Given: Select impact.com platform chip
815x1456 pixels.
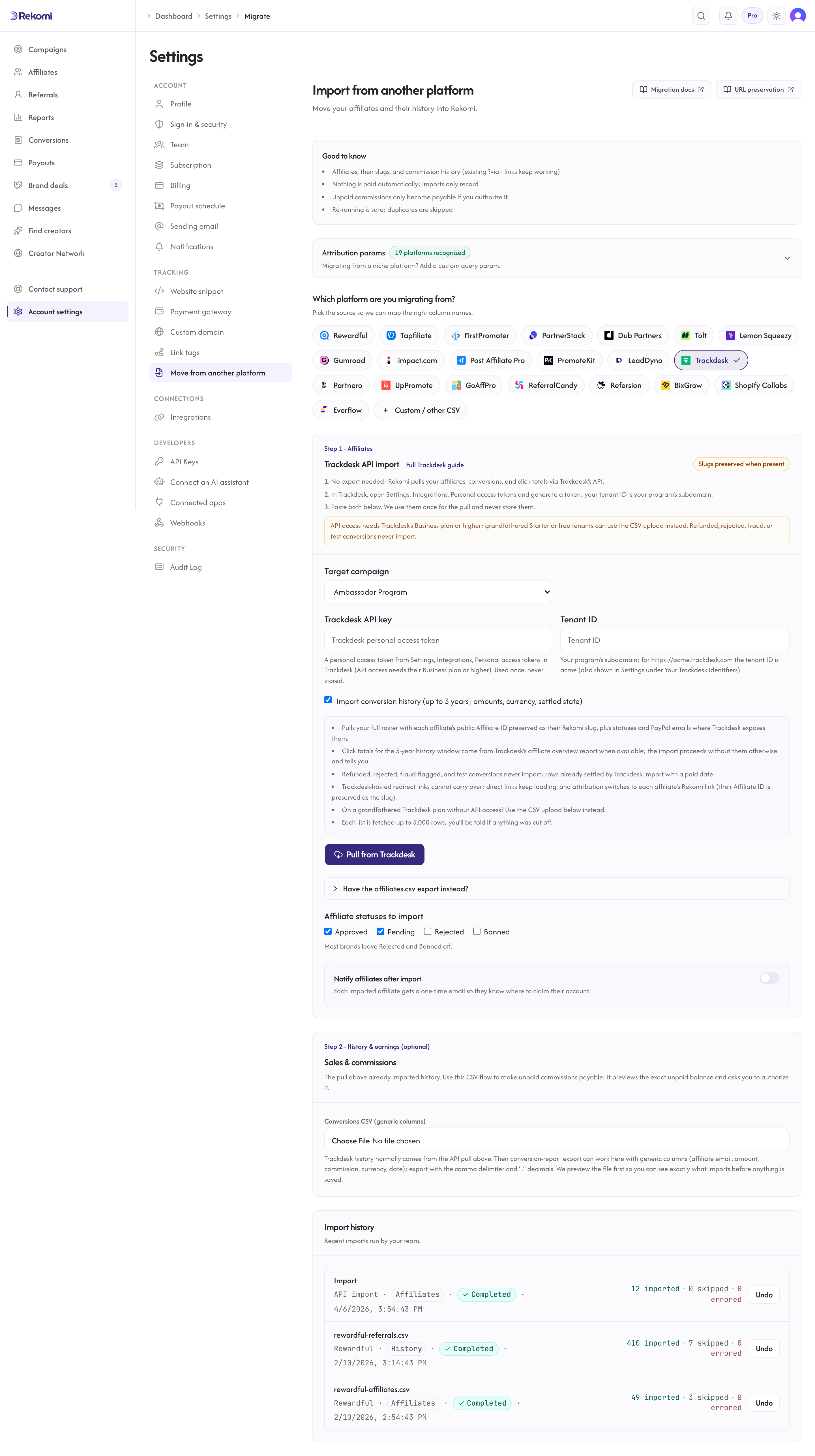Looking at the screenshot, I should (x=411, y=360).
